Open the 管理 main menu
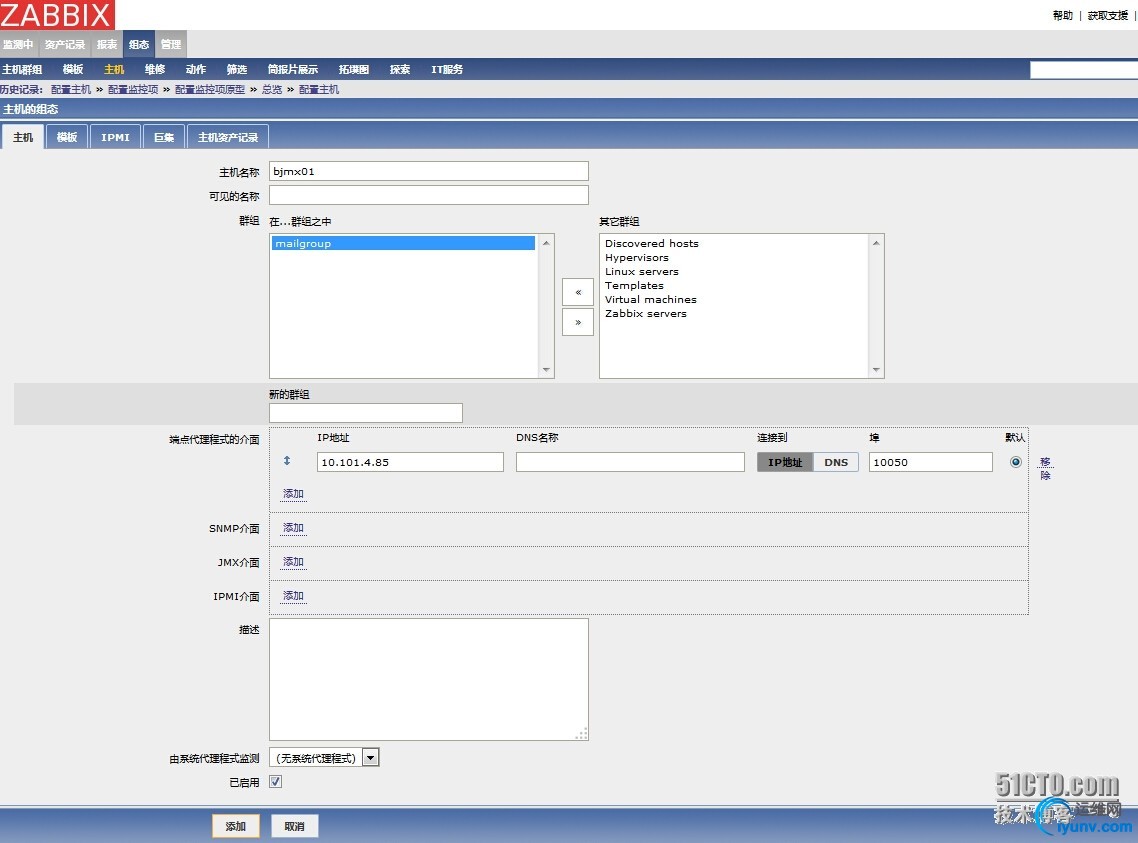Image resolution: width=1138 pixels, height=843 pixels. tap(171, 44)
